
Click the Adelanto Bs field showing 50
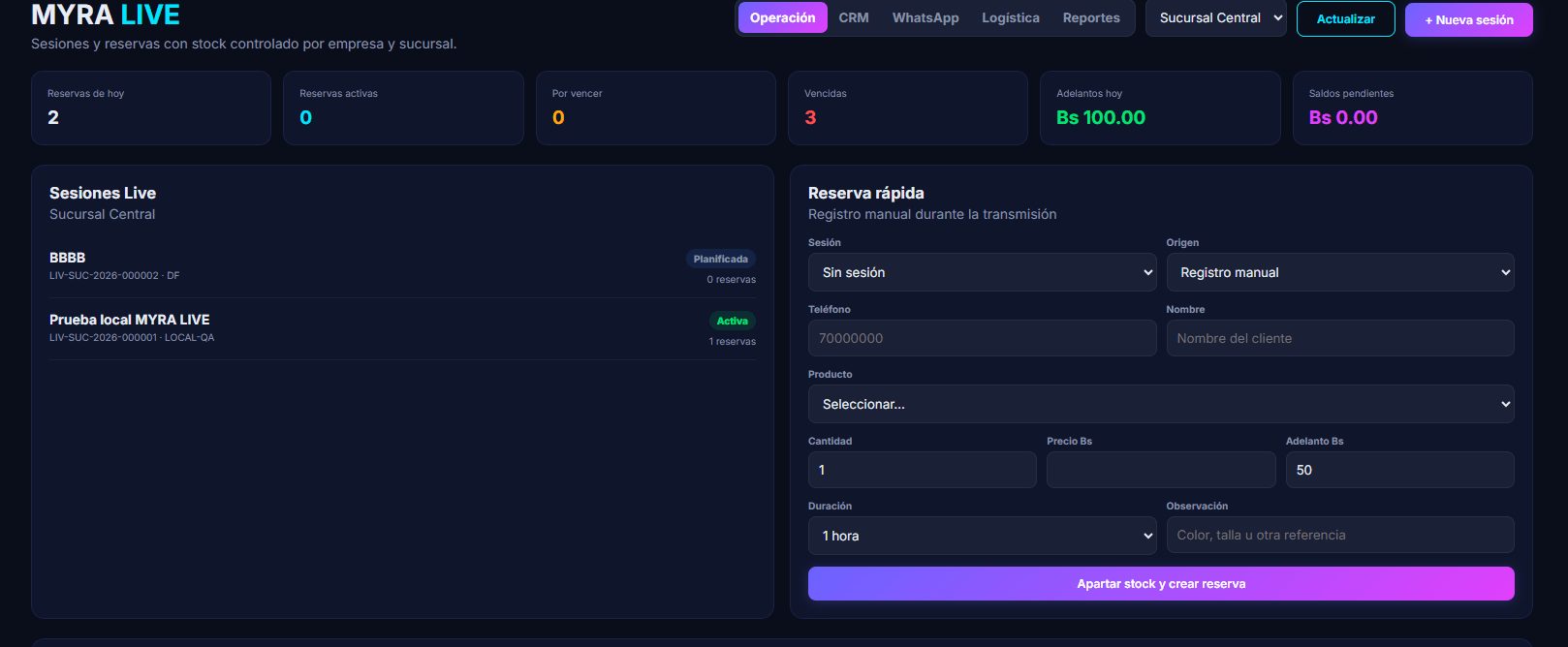coord(1399,470)
